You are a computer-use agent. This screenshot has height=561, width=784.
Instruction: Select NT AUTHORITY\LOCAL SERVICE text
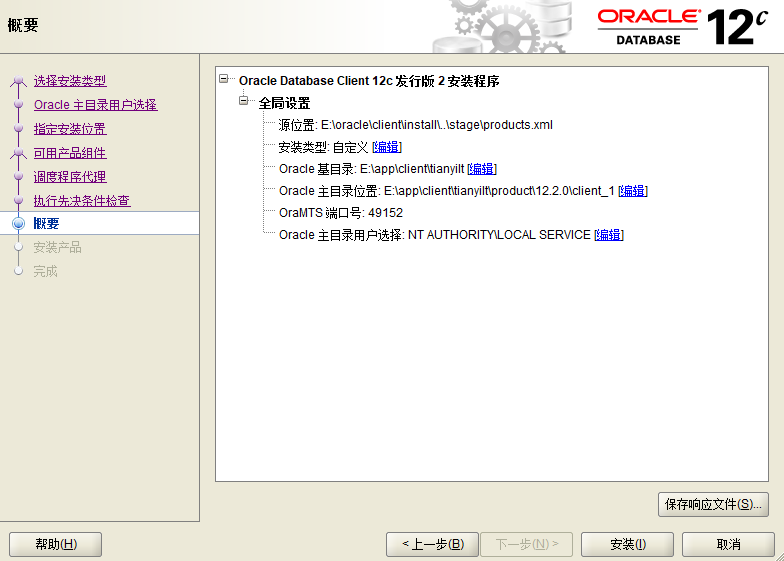(500, 235)
